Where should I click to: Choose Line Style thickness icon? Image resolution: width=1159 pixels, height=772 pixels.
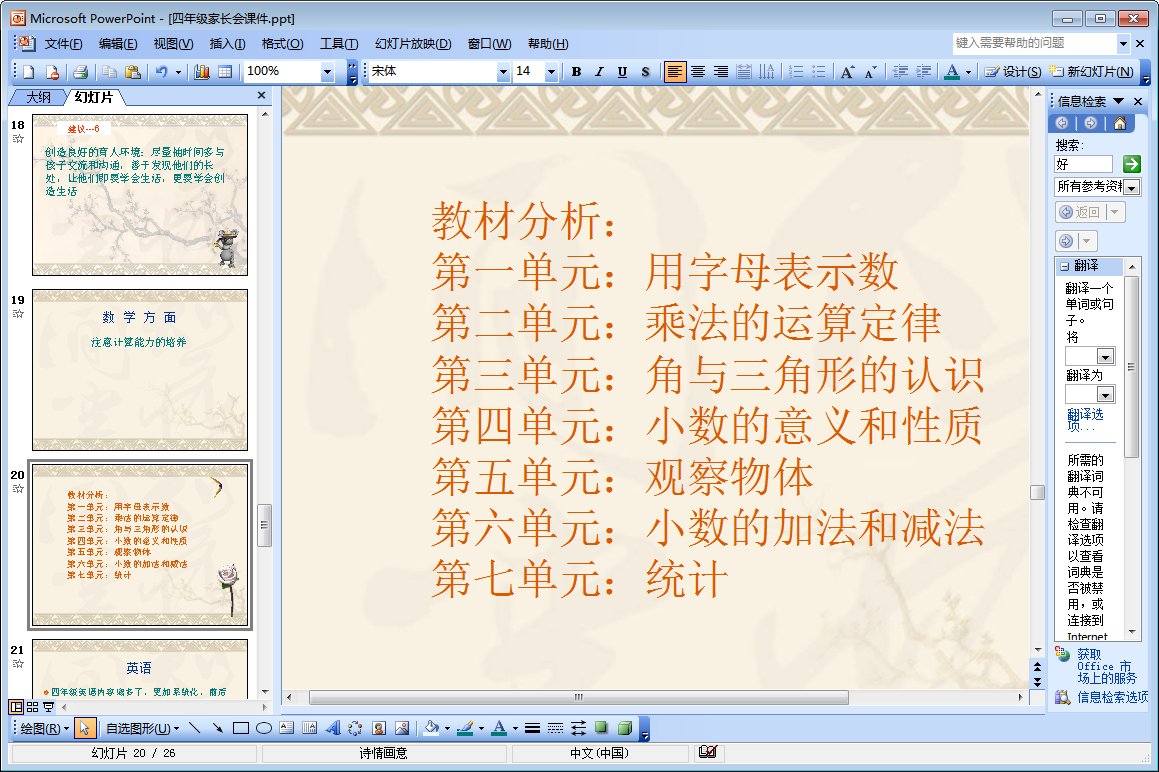pyautogui.click(x=532, y=728)
